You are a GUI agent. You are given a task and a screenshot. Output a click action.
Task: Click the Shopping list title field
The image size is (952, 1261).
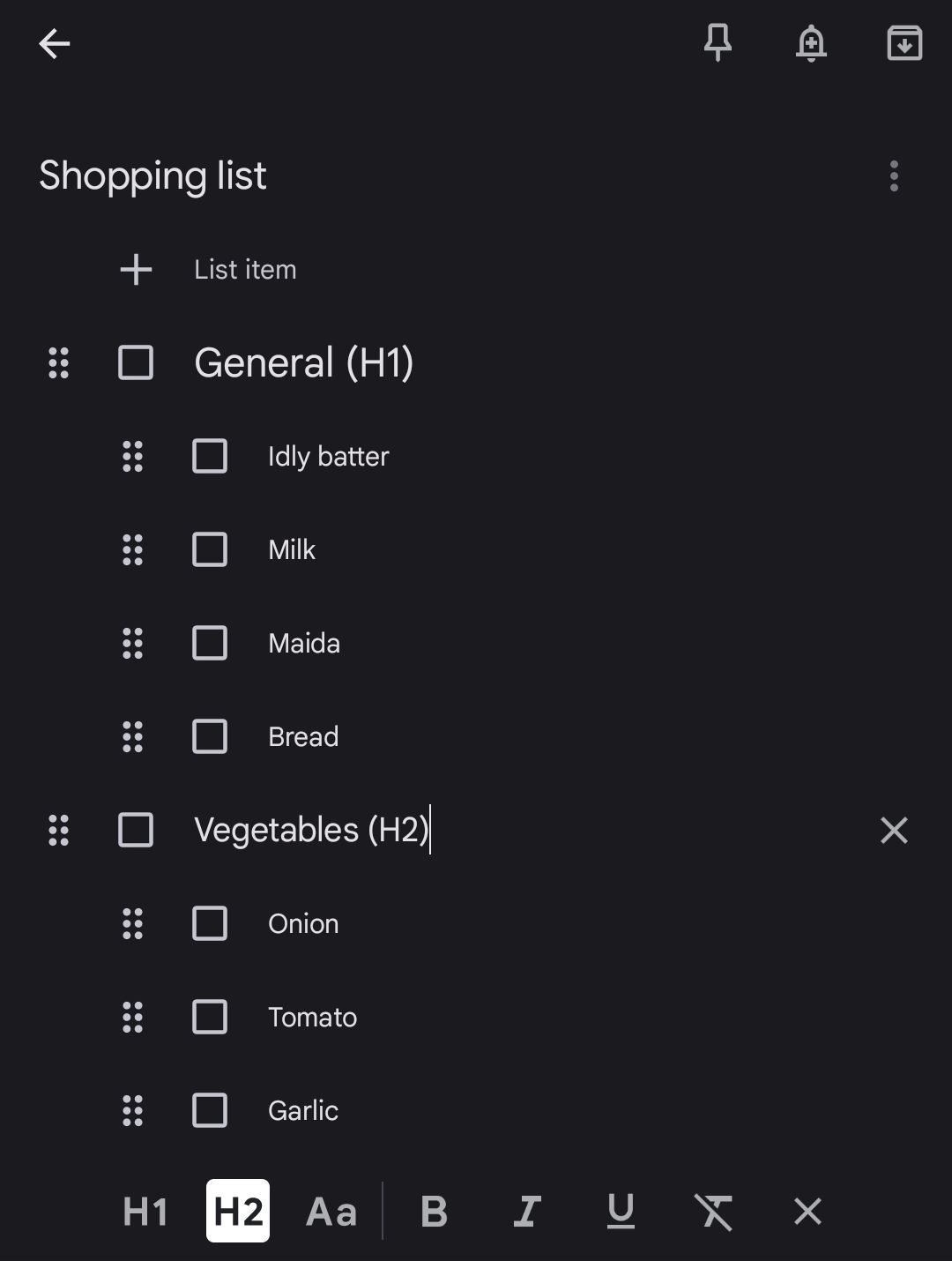(152, 175)
